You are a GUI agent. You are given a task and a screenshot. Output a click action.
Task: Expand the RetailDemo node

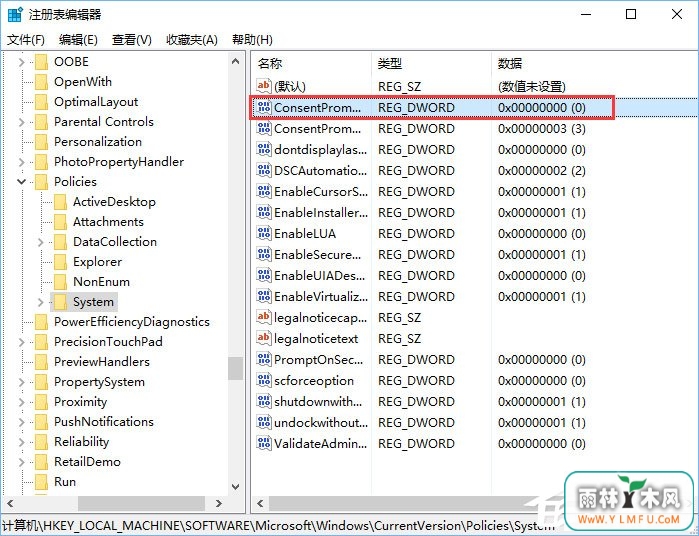(21, 462)
